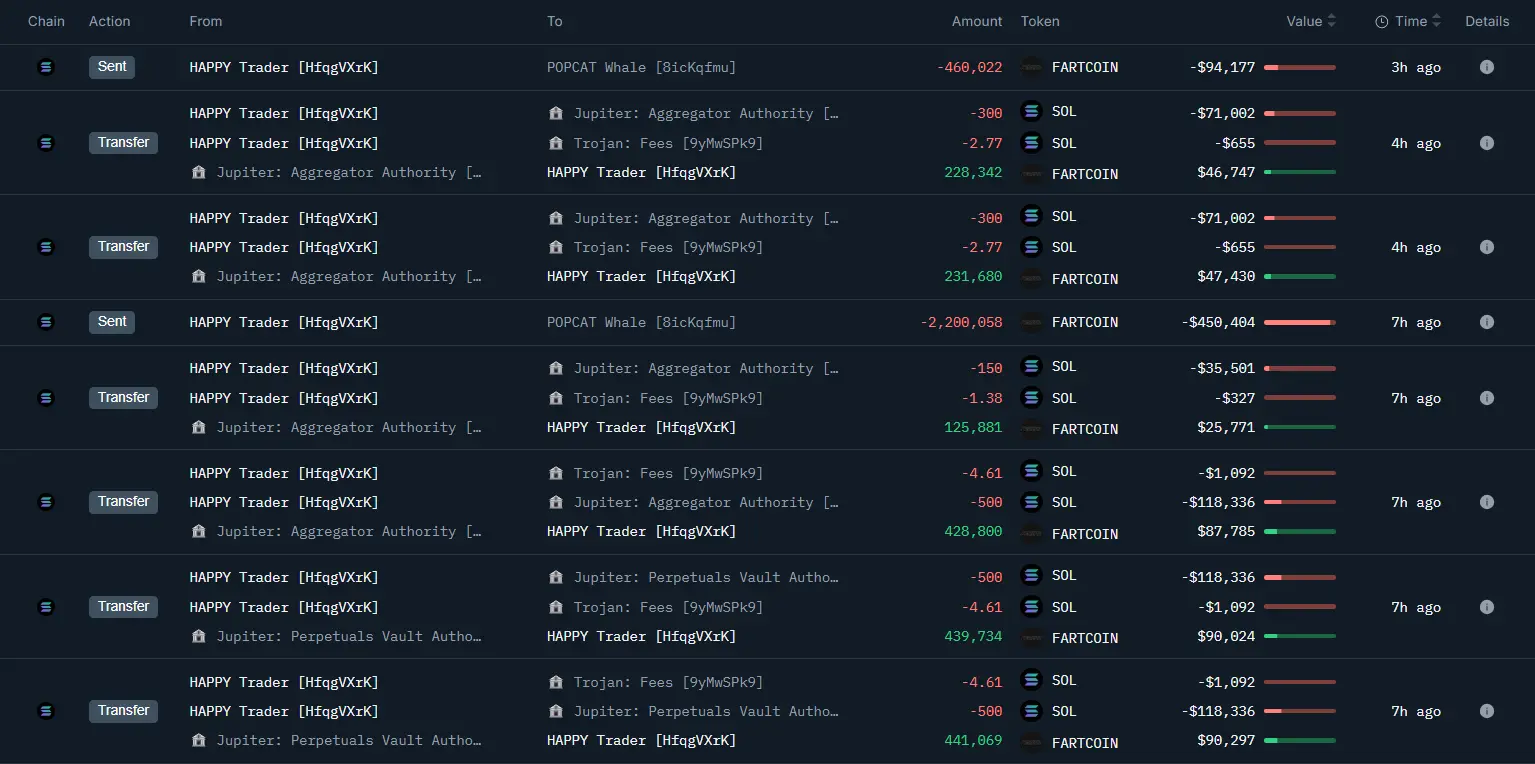Image resolution: width=1535 pixels, height=764 pixels.
Task: Click info icon for the -2,200,058 FARTCOIN transaction
Action: coord(1486,322)
